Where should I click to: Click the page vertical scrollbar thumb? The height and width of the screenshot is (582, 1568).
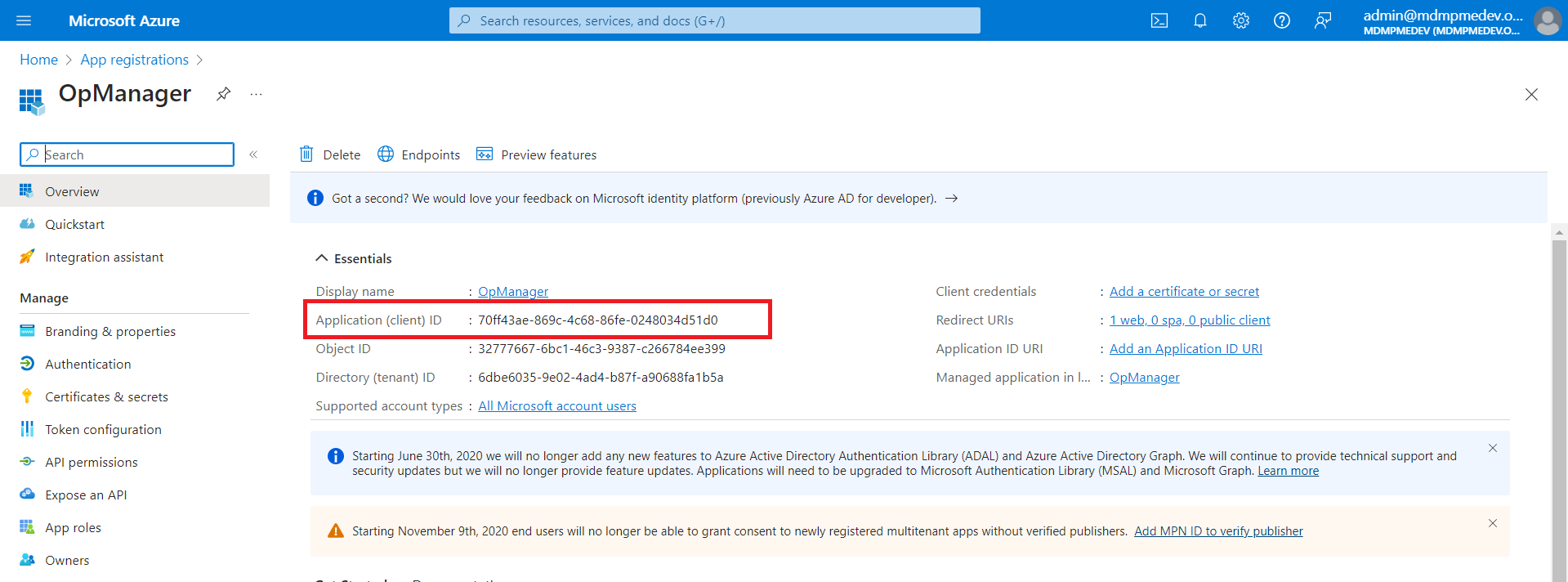[x=1559, y=411]
